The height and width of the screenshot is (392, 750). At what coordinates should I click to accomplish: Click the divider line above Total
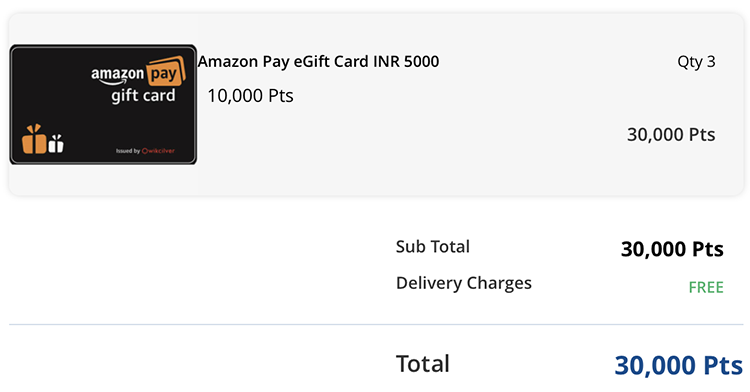click(376, 325)
